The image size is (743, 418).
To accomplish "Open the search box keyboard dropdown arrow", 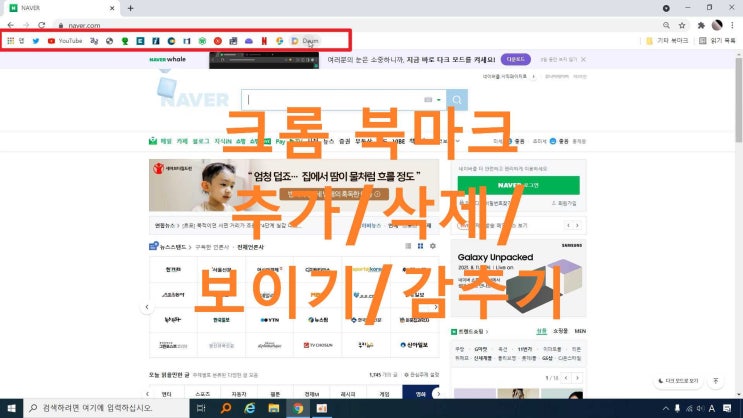I will (x=439, y=100).
